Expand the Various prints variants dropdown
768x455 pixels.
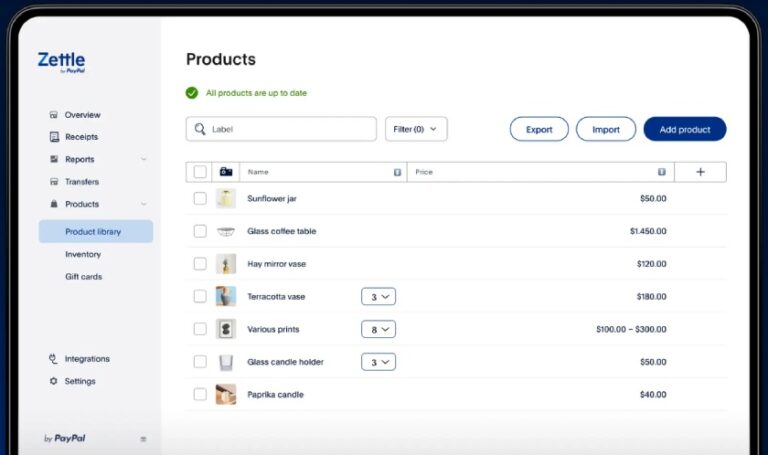[x=378, y=329]
